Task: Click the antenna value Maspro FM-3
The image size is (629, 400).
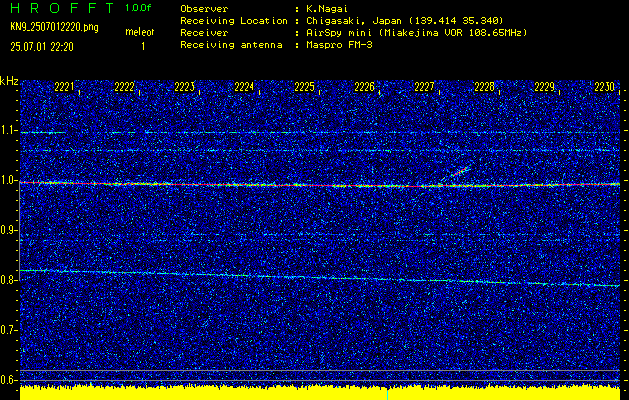Action: coord(339,45)
